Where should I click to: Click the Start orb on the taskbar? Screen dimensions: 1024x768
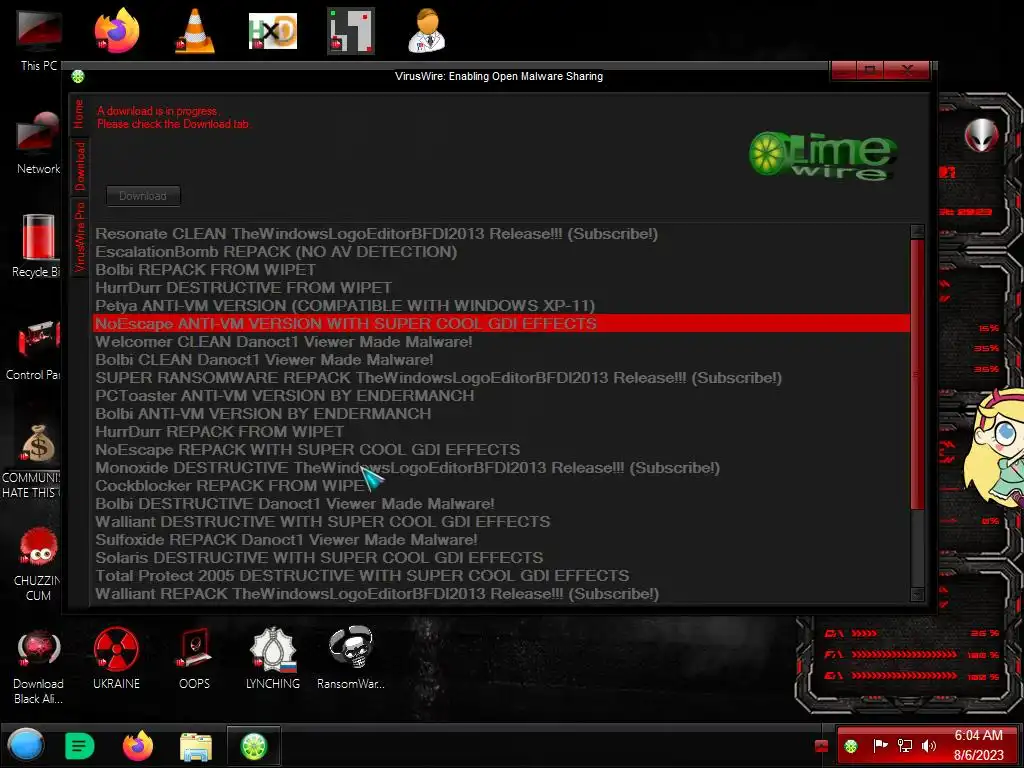point(25,745)
